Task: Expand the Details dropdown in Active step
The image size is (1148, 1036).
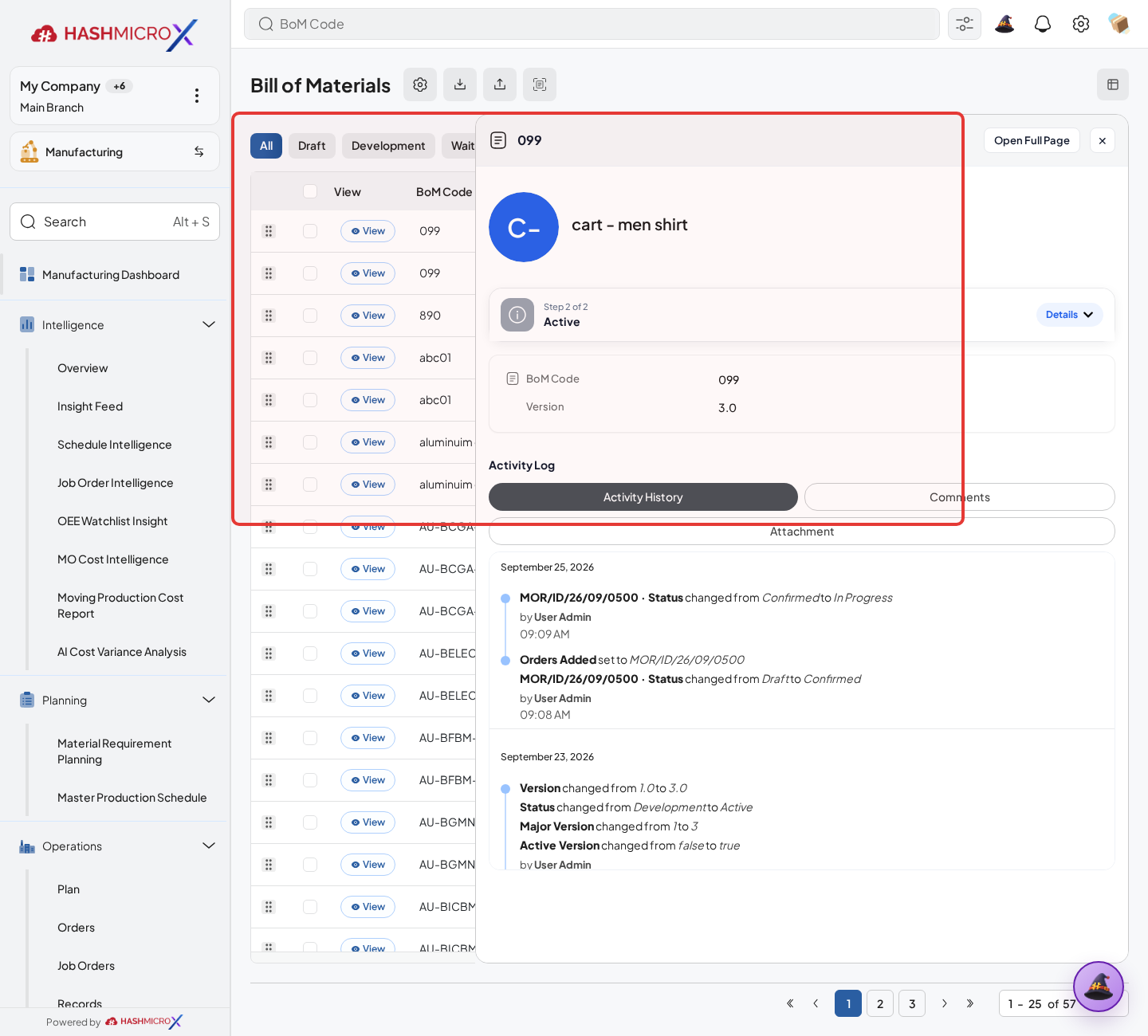Action: [x=1070, y=315]
